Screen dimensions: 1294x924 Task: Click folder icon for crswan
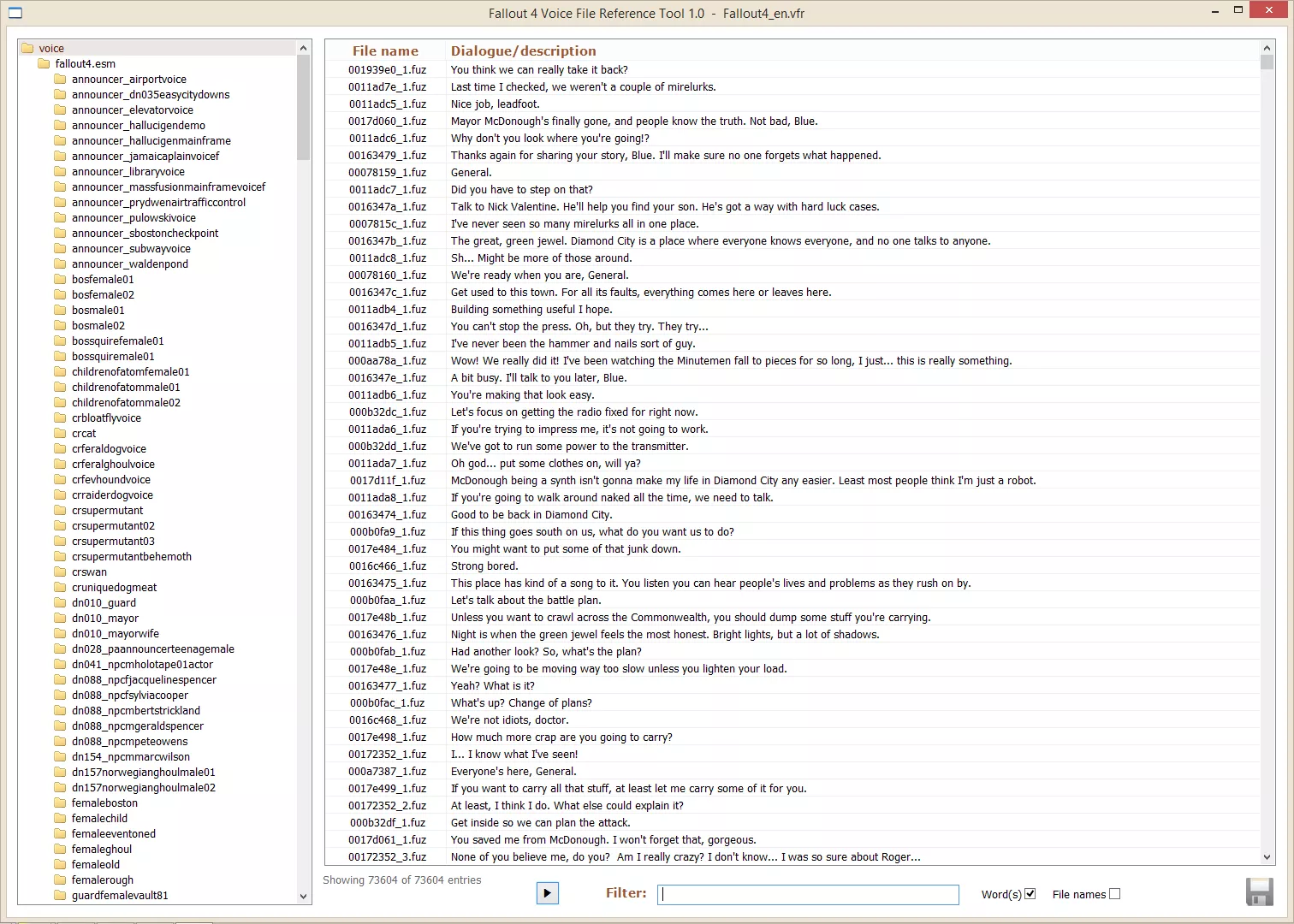point(60,572)
